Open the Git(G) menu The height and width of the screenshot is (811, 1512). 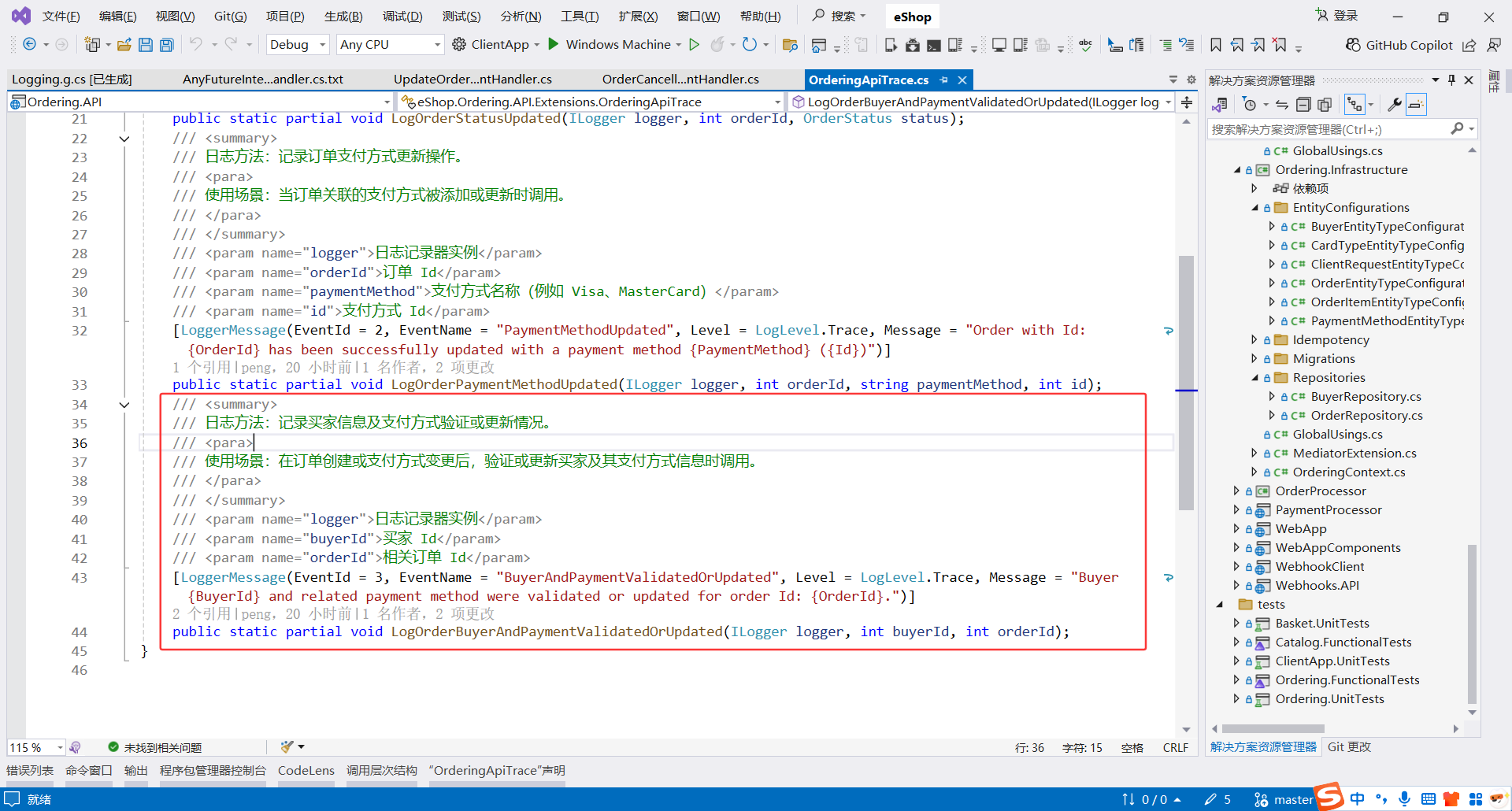[x=231, y=17]
